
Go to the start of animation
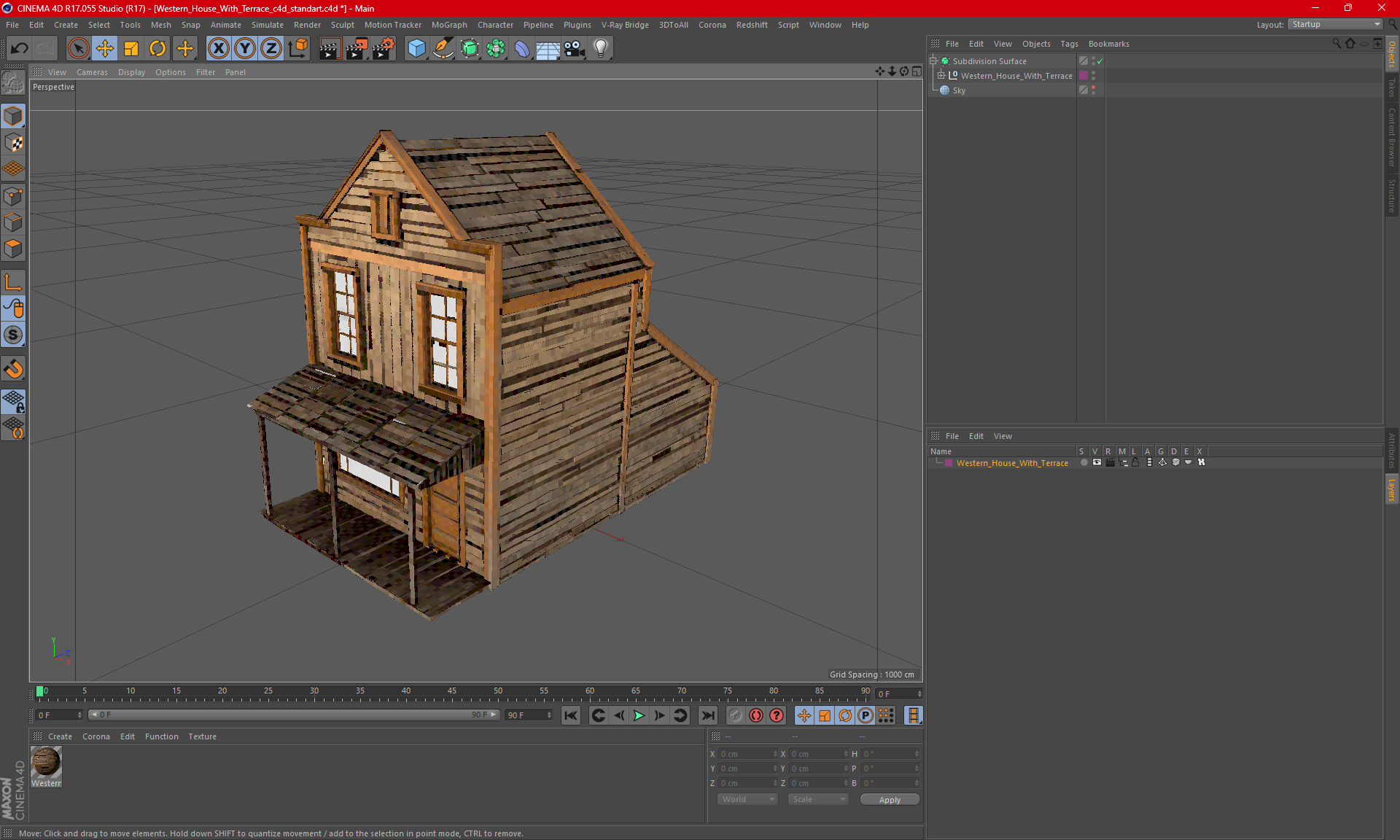pos(571,715)
